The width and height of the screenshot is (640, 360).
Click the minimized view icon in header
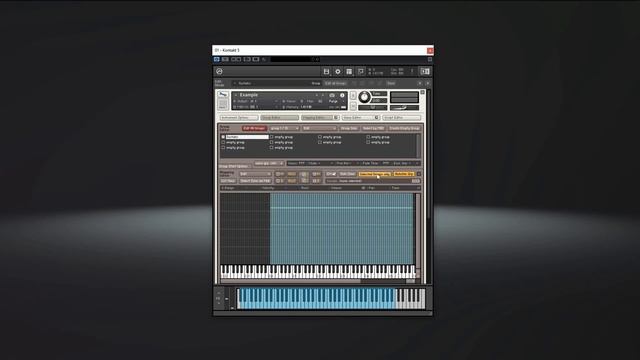(x=360, y=71)
